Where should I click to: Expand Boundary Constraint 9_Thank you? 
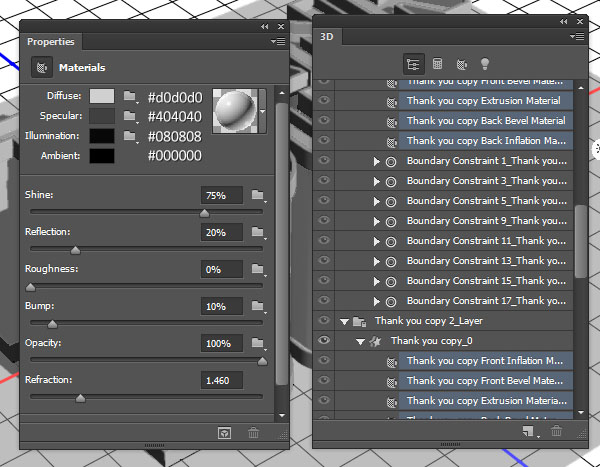pos(377,222)
